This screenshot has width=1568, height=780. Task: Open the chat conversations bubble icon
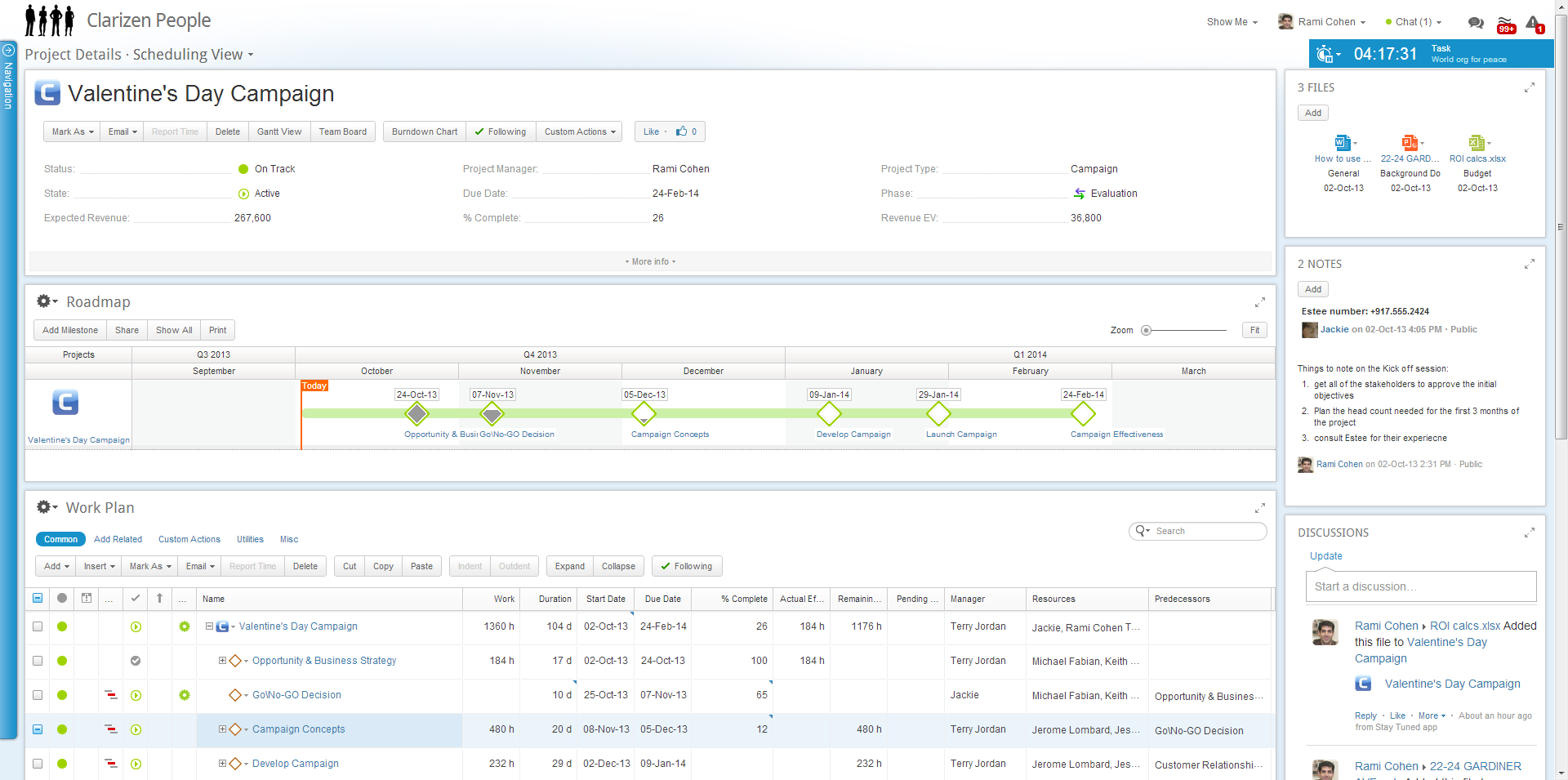click(1475, 23)
